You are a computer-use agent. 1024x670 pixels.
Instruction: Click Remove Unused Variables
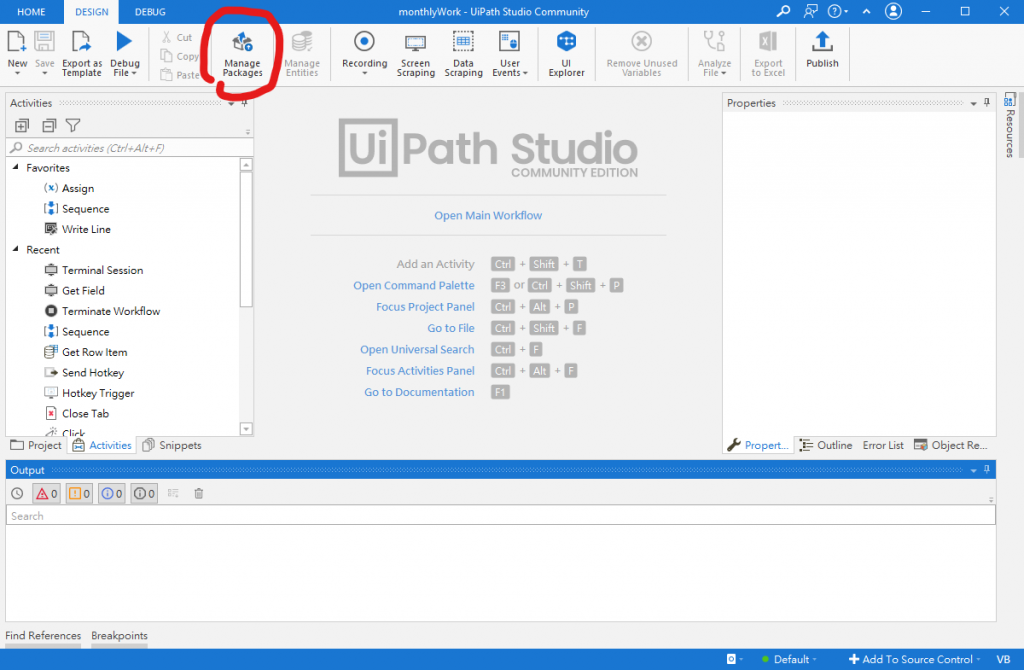pyautogui.click(x=641, y=54)
